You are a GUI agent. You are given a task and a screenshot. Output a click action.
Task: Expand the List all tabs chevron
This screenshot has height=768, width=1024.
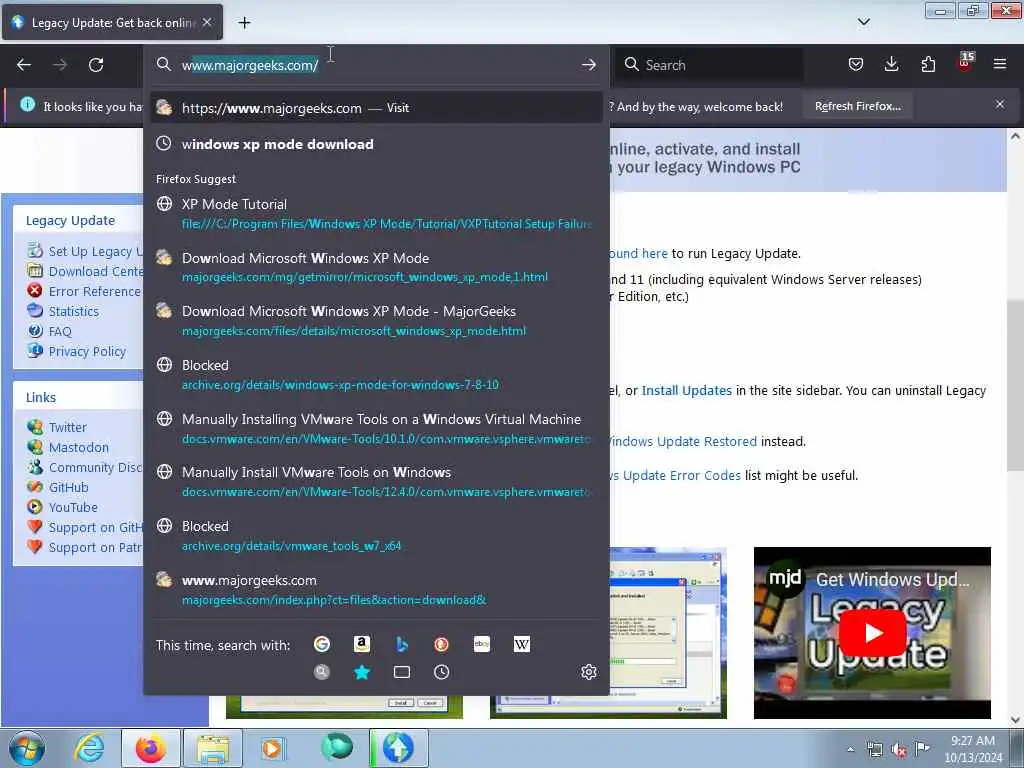click(x=863, y=22)
